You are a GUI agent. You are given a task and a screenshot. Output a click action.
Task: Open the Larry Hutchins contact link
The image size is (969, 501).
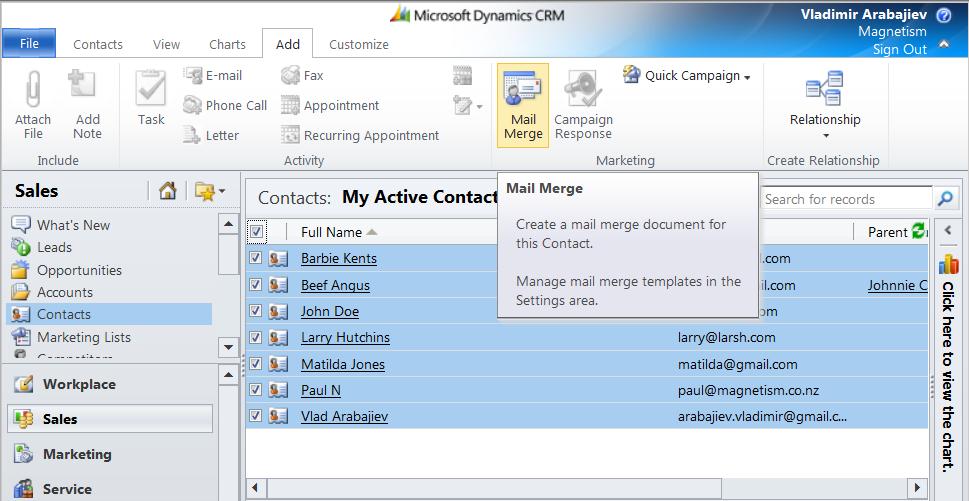(345, 337)
